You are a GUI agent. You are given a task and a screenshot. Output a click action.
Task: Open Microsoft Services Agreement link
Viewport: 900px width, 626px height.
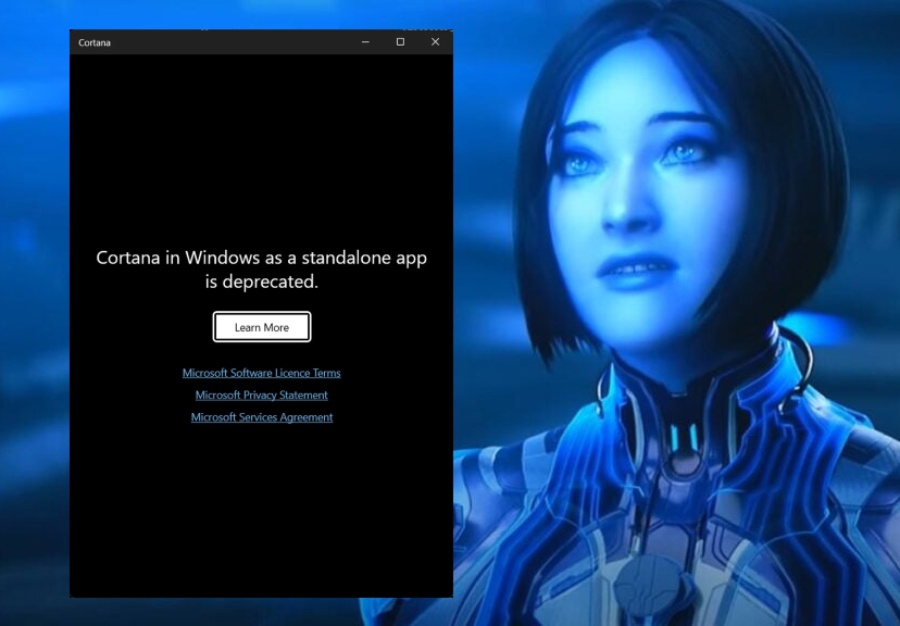262,417
